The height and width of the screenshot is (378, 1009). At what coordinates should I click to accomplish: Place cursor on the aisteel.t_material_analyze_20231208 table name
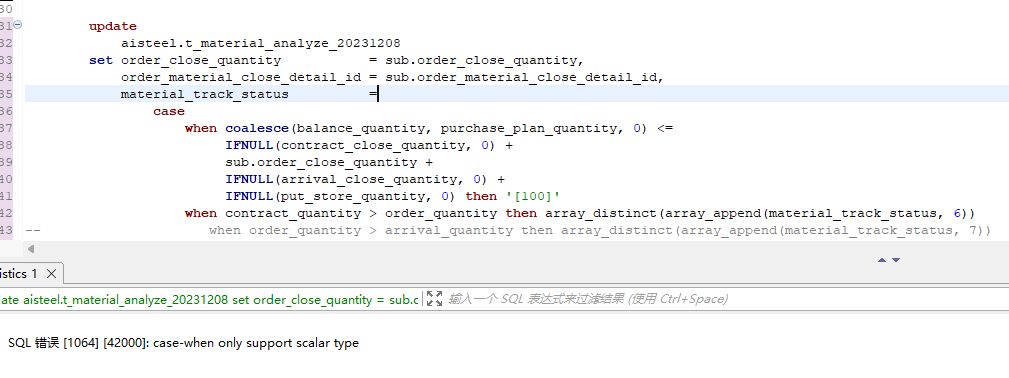261,43
